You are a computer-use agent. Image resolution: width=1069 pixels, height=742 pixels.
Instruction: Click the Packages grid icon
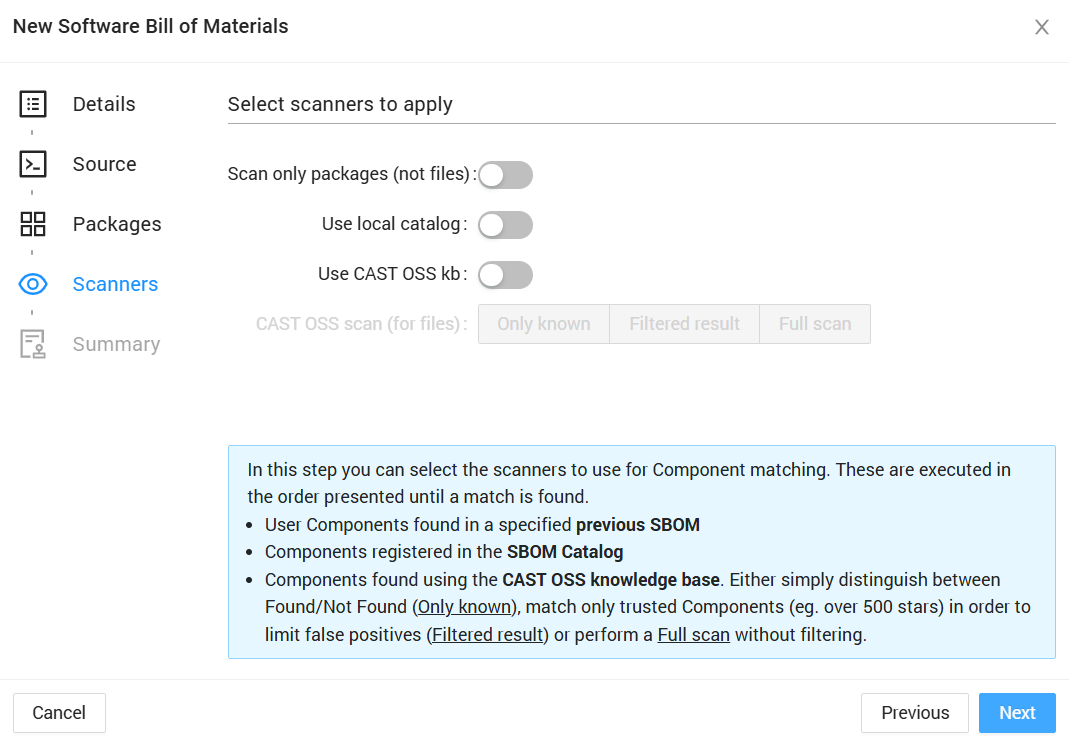pyautogui.click(x=33, y=224)
